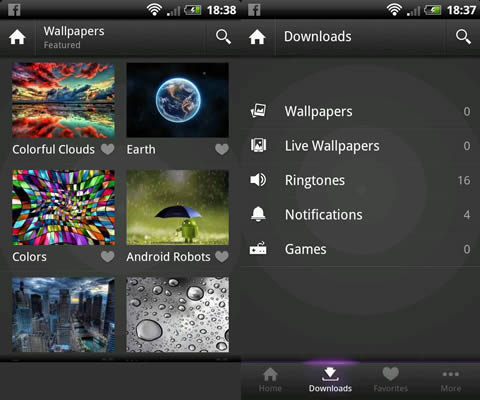The image size is (480, 400).
Task: Click the Games controller icon
Action: (258, 248)
